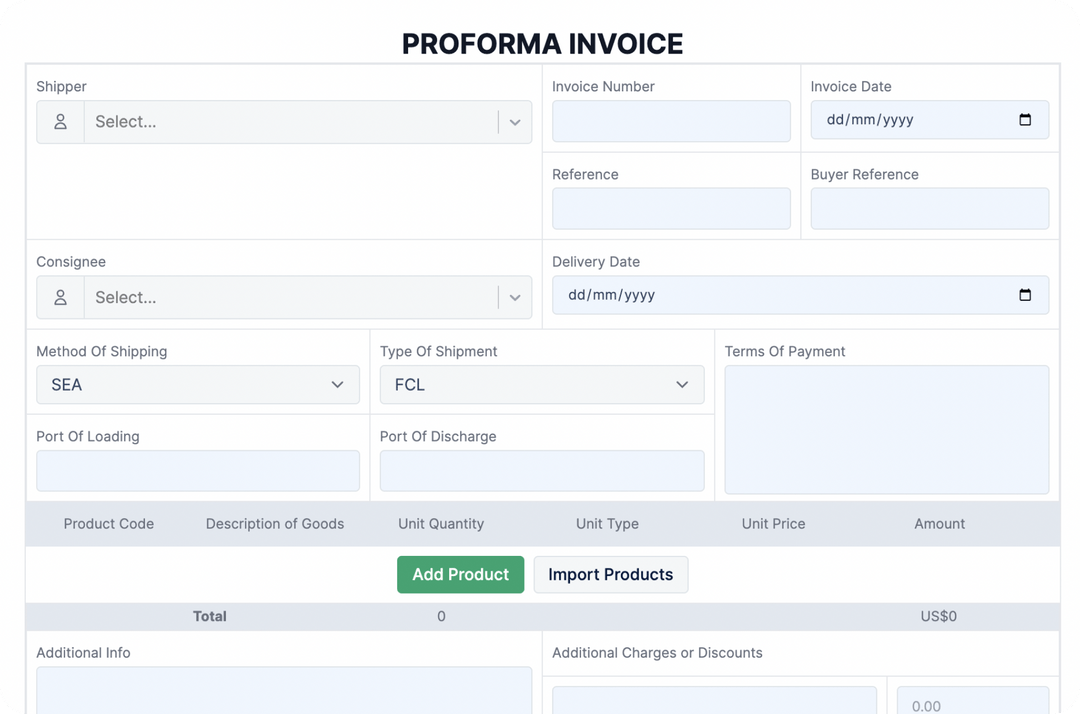Viewport: 1080px width, 714px height.
Task: Select the Port Of Loading field
Action: point(197,470)
